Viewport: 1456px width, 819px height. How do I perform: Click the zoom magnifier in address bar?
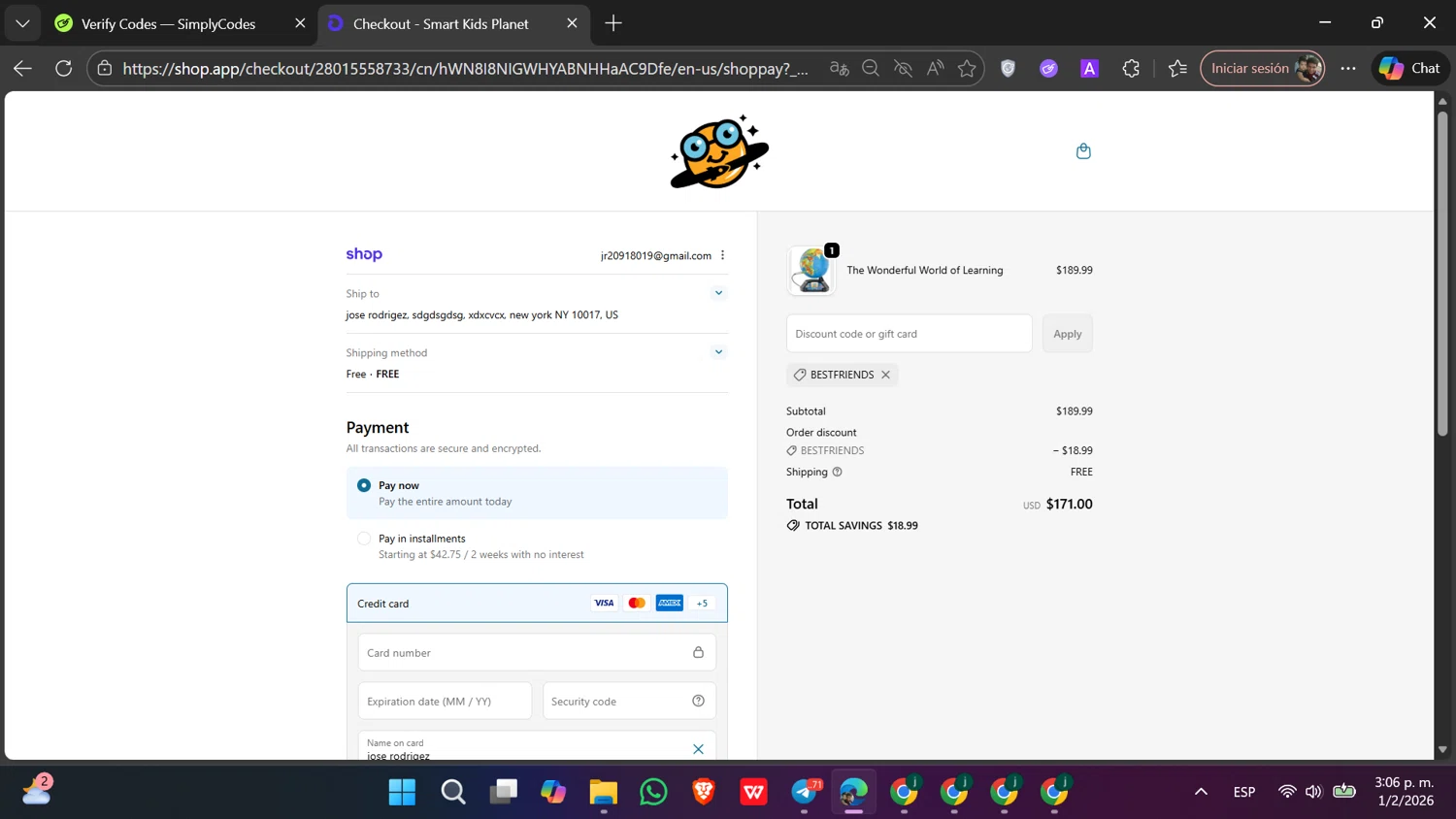tap(871, 68)
